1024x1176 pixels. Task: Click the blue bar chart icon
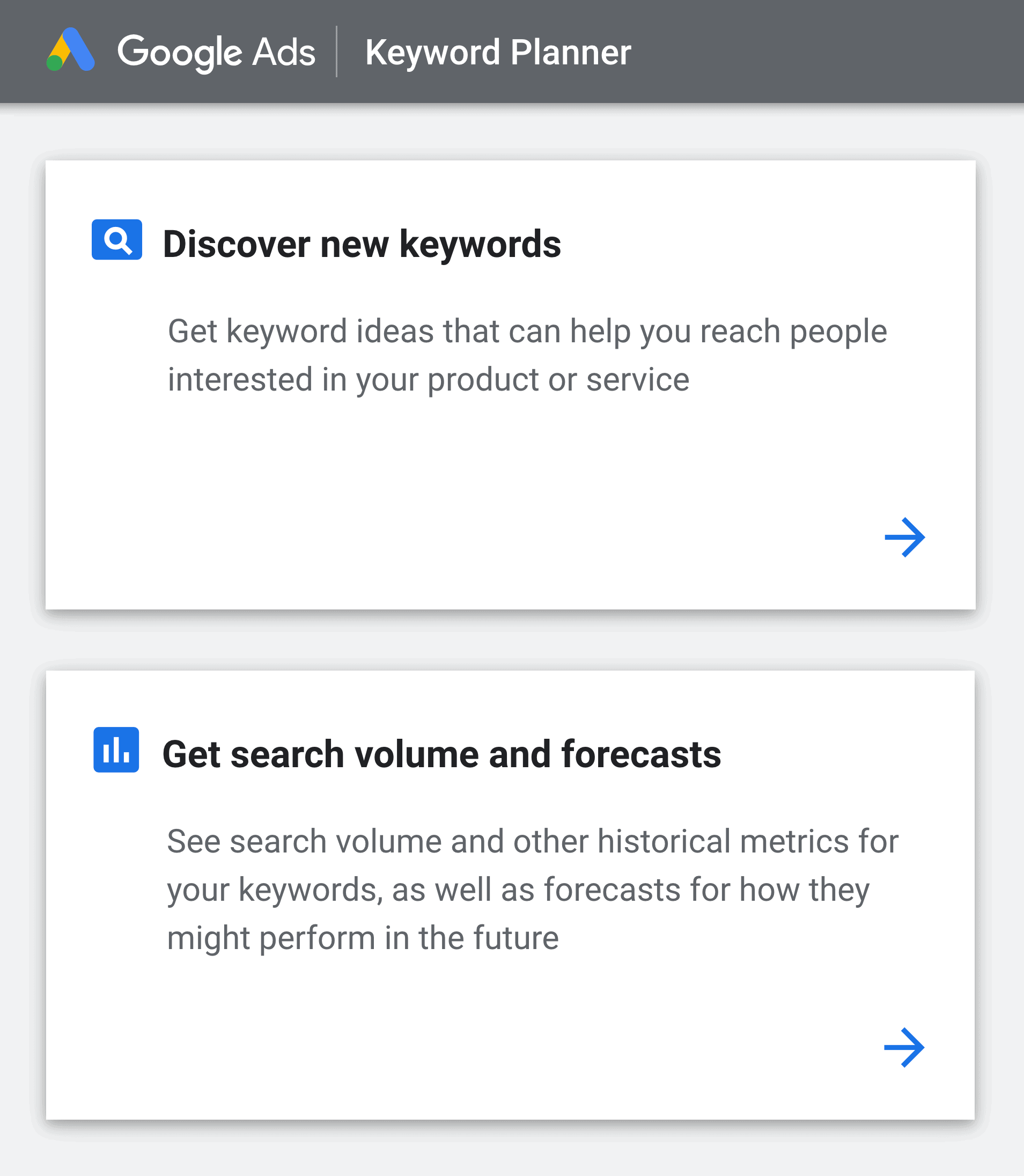point(116,749)
